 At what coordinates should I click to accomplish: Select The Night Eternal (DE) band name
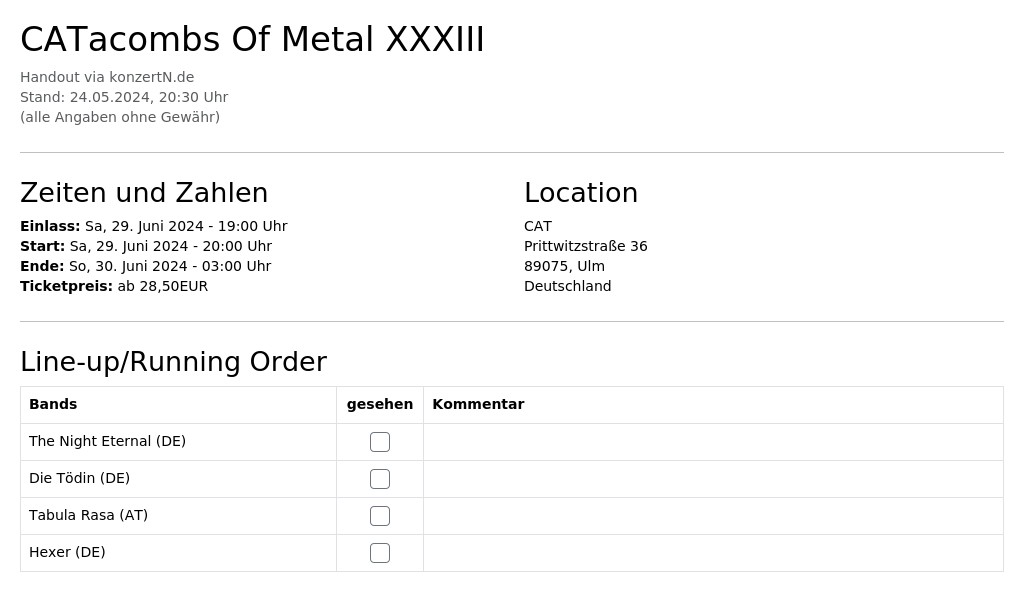[x=107, y=441]
